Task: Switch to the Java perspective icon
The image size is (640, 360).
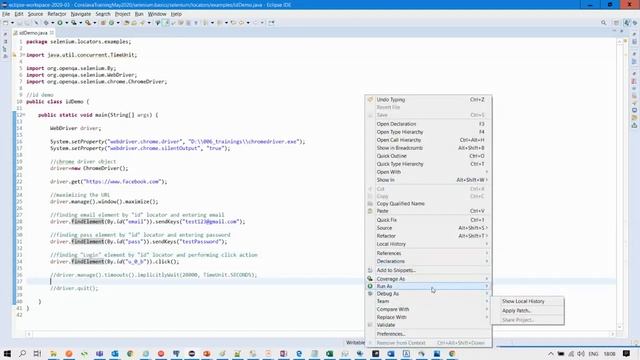Action: (x=627, y=23)
